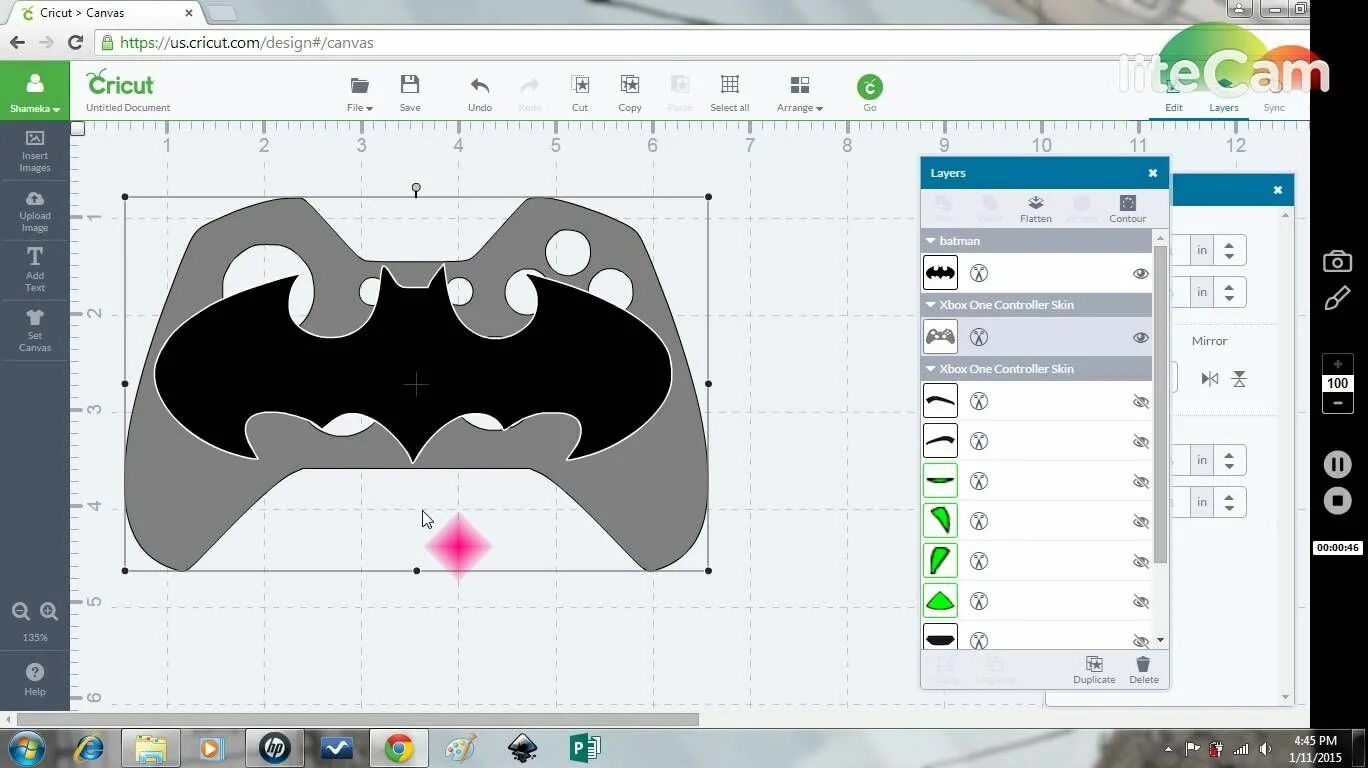Delete the selected layer
The width and height of the screenshot is (1368, 768).
pyautogui.click(x=1144, y=670)
